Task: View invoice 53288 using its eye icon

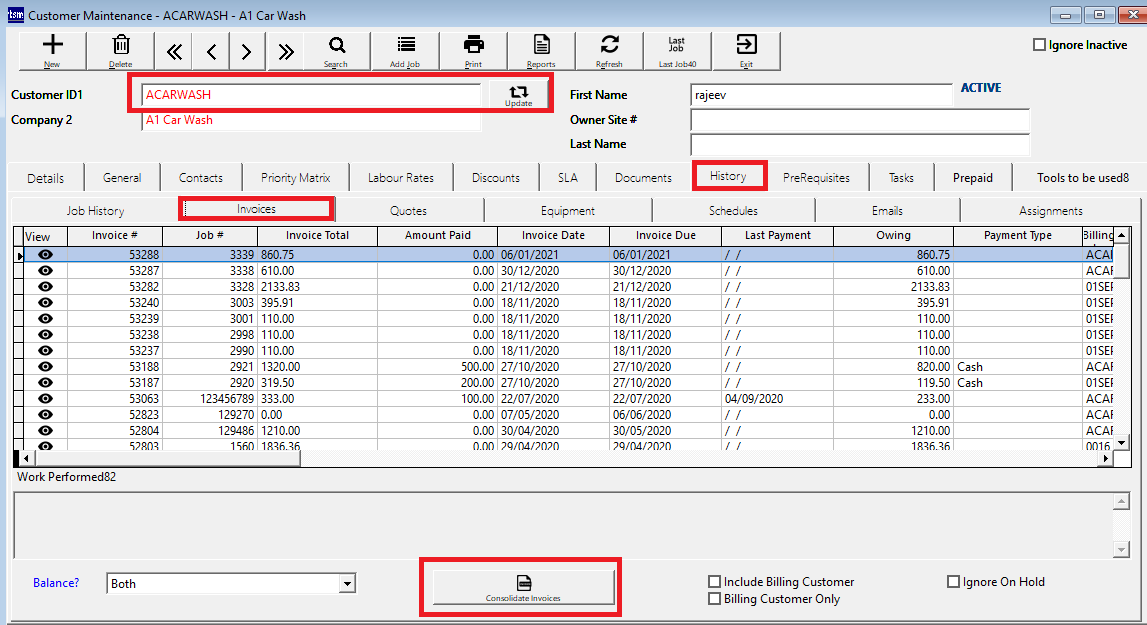Action: (45, 255)
